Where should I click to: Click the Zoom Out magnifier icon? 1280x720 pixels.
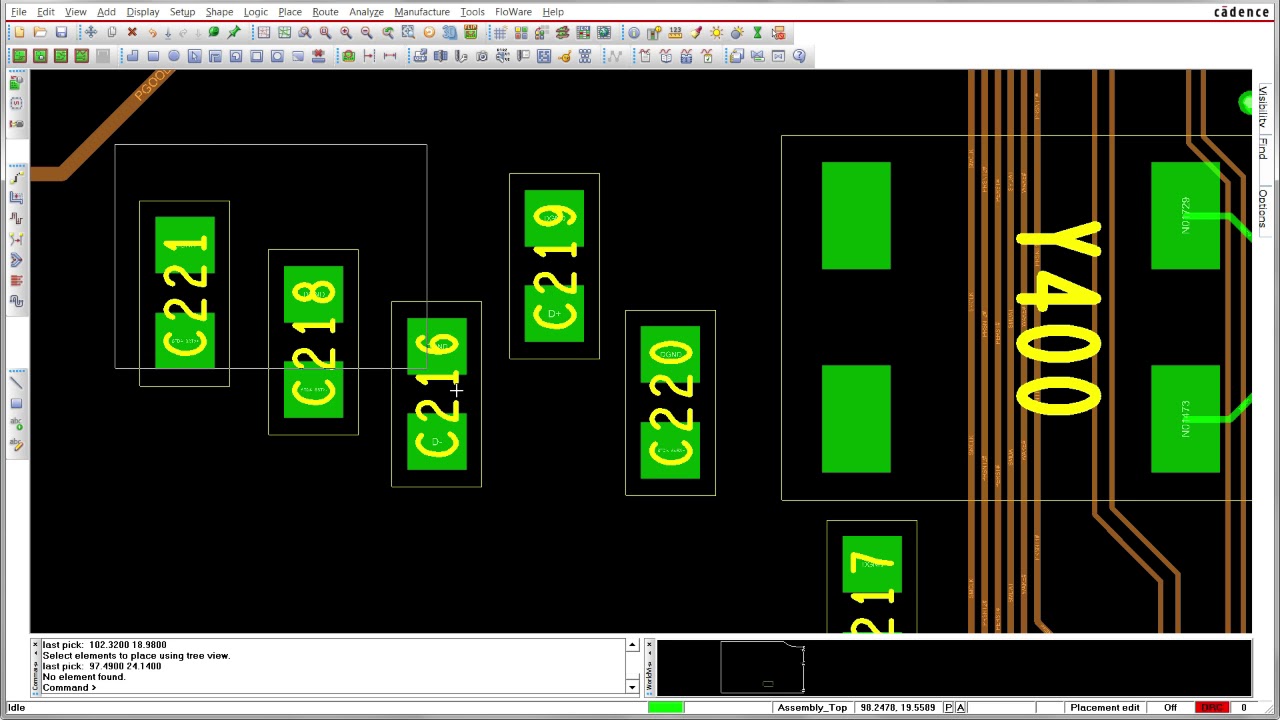367,33
